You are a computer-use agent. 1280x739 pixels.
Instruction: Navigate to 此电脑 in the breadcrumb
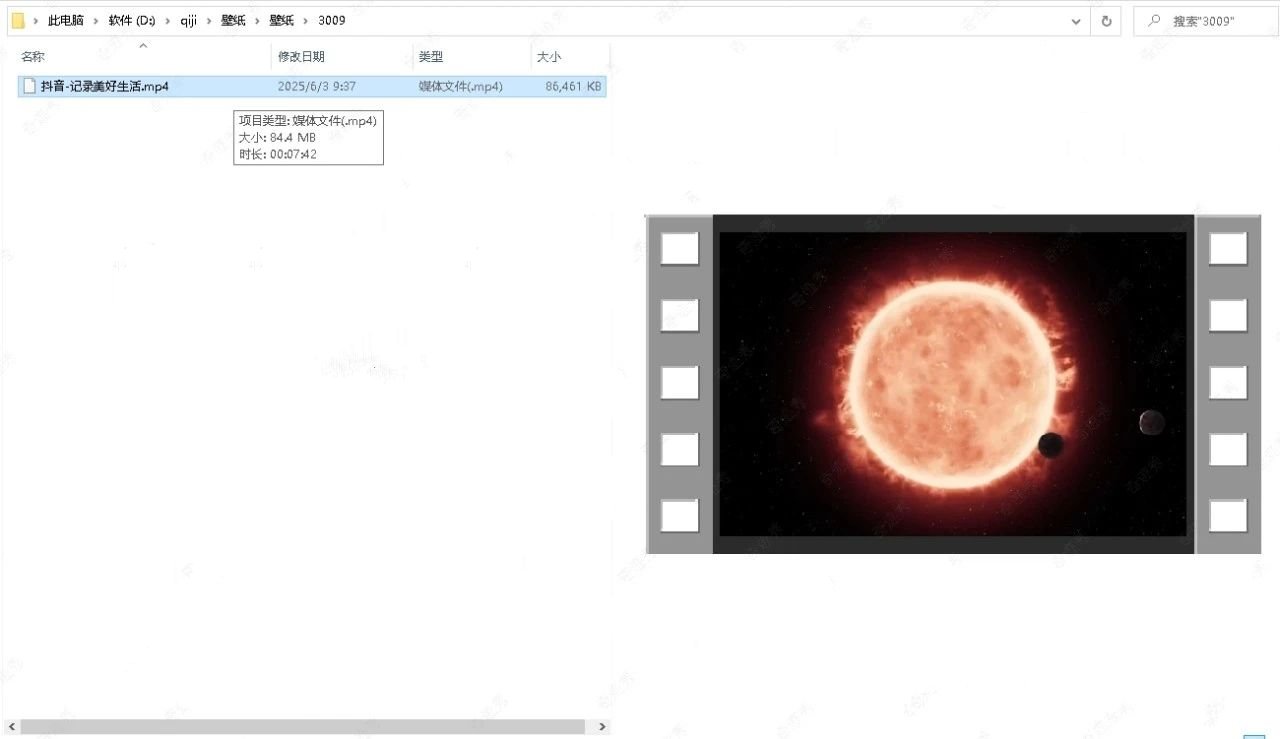click(x=66, y=20)
